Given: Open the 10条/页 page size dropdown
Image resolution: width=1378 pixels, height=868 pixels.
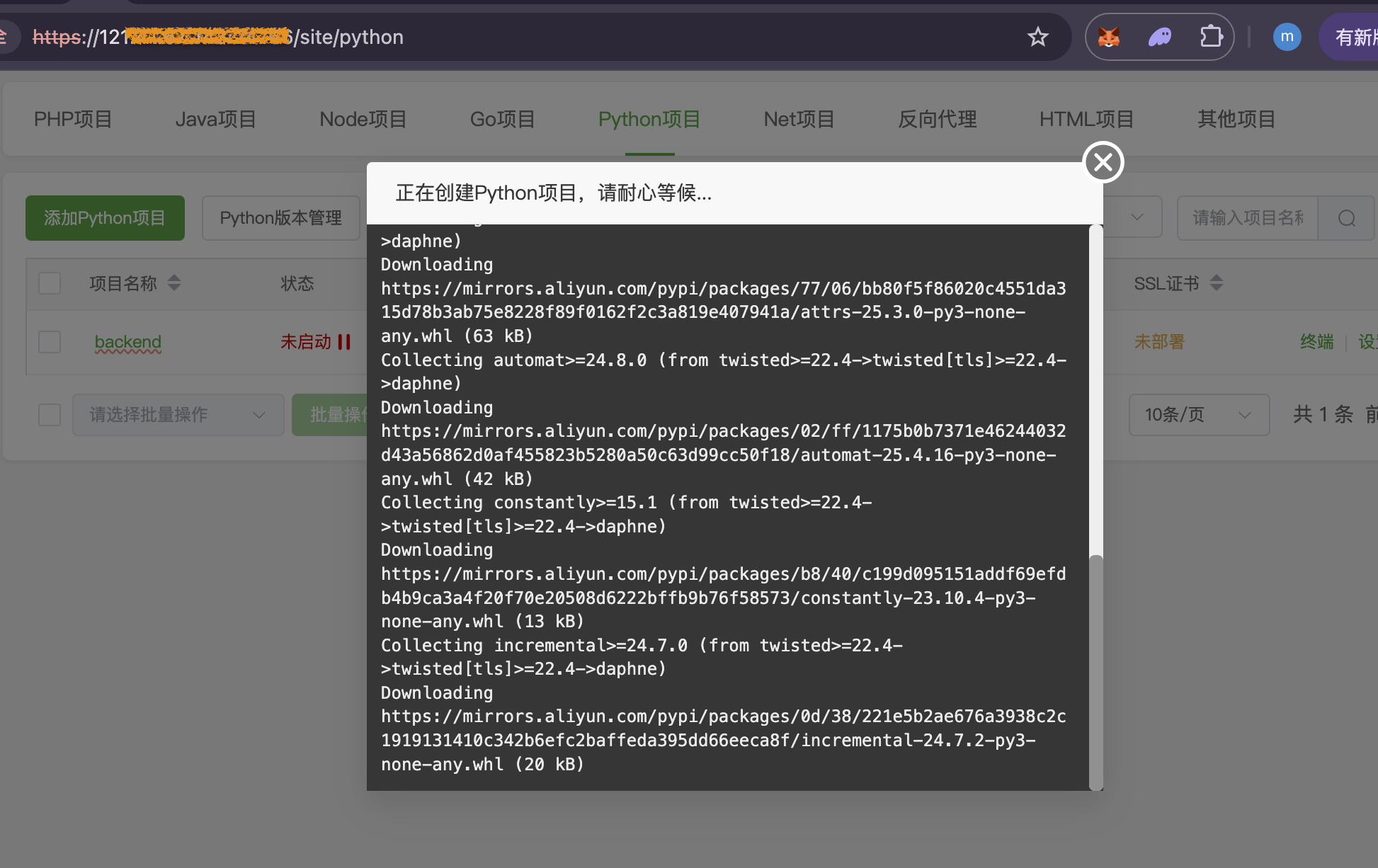Looking at the screenshot, I should tap(1199, 415).
